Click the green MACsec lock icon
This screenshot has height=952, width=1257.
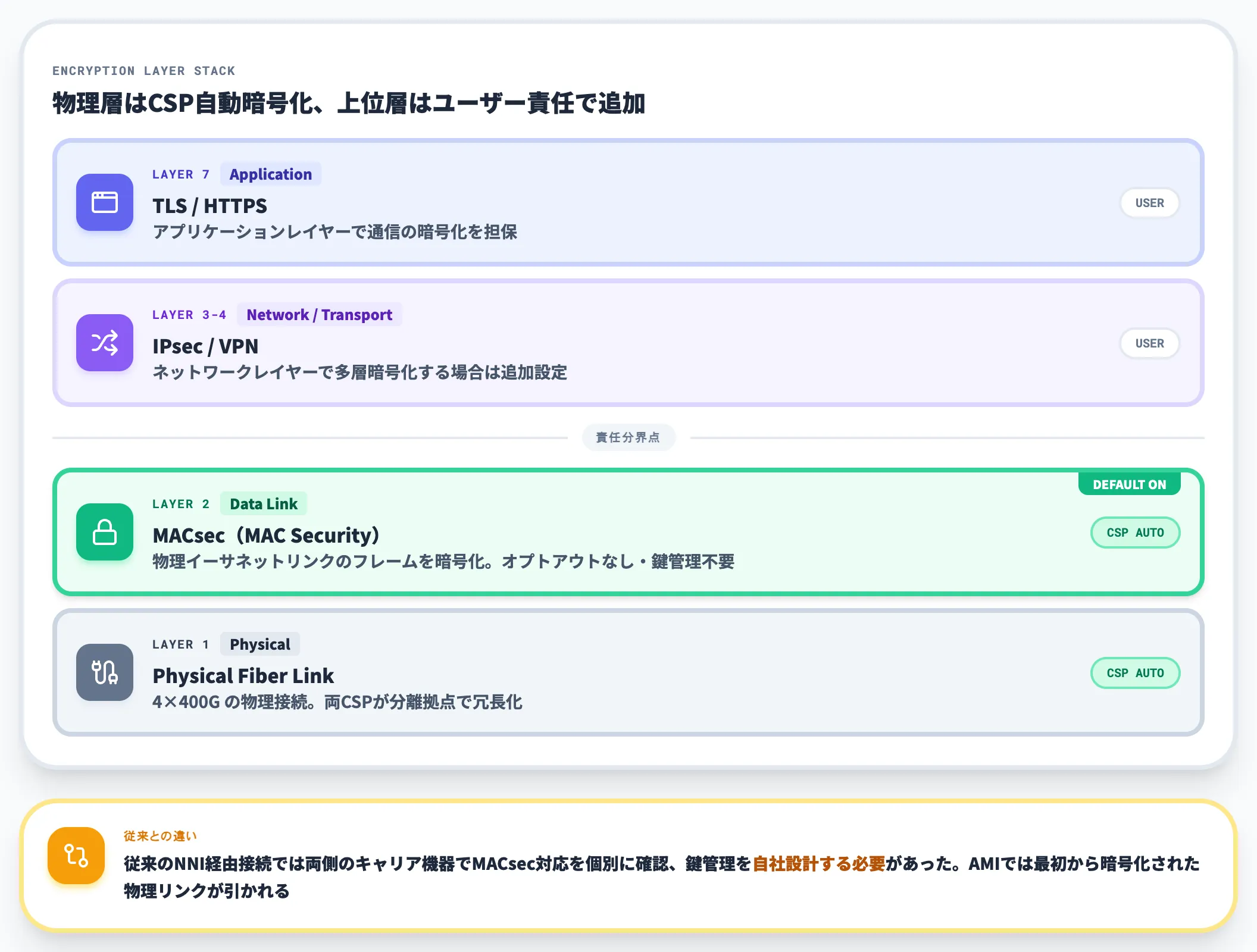pos(105,532)
